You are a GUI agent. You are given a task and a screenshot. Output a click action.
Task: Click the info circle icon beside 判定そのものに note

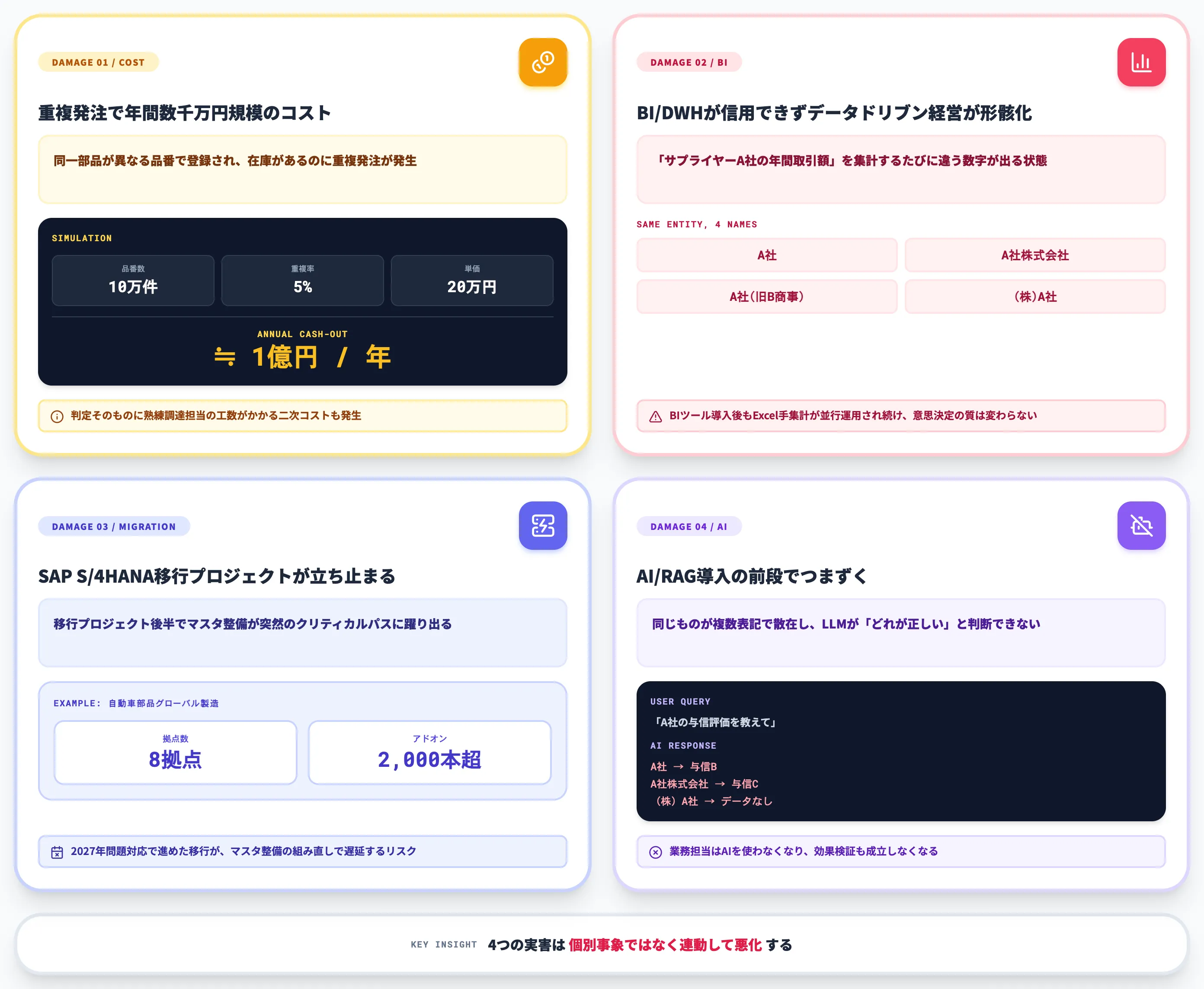click(57, 416)
